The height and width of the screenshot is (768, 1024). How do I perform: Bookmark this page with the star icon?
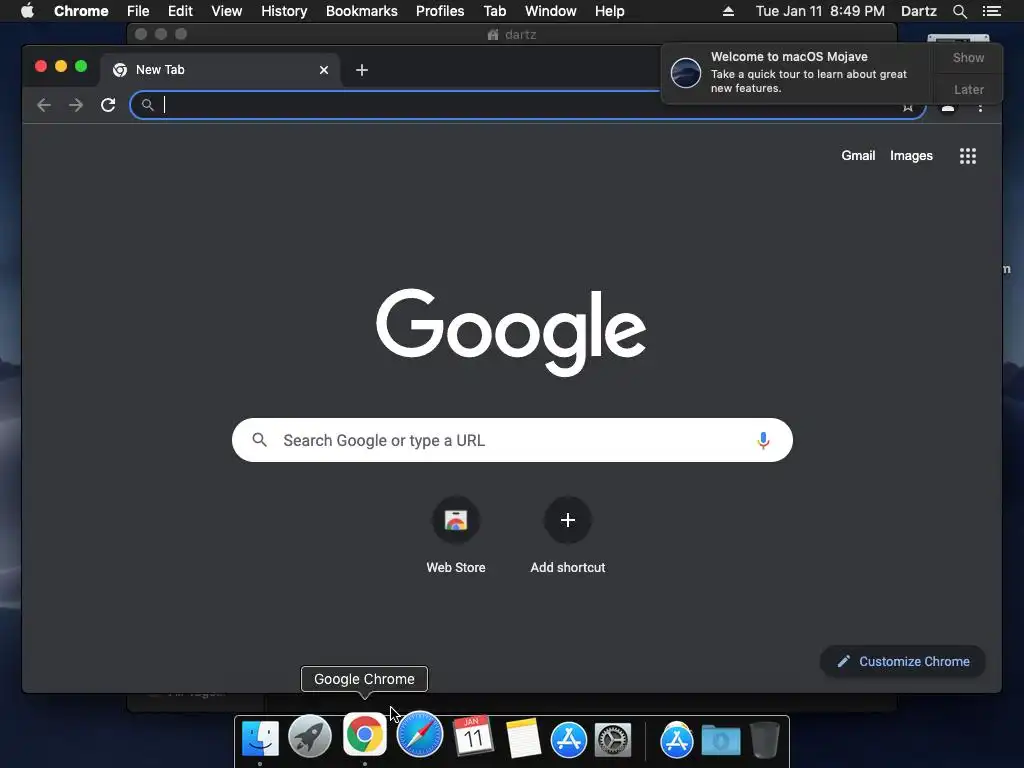click(908, 108)
